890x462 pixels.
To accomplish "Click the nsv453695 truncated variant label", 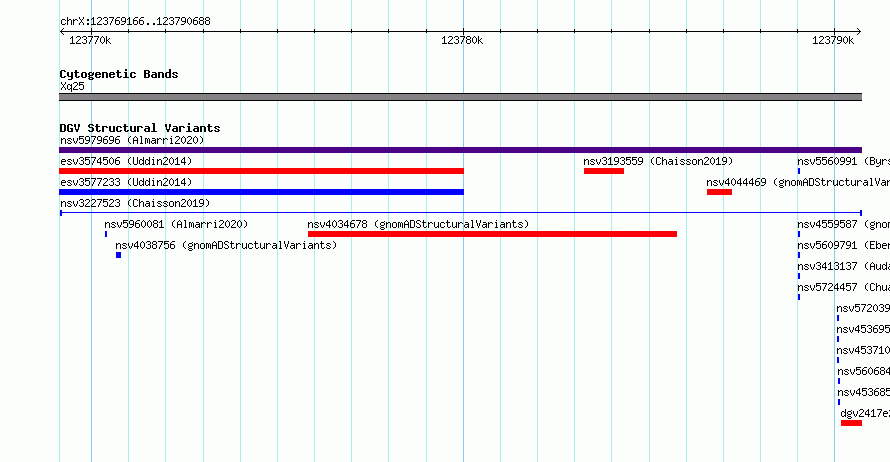I will click(863, 329).
